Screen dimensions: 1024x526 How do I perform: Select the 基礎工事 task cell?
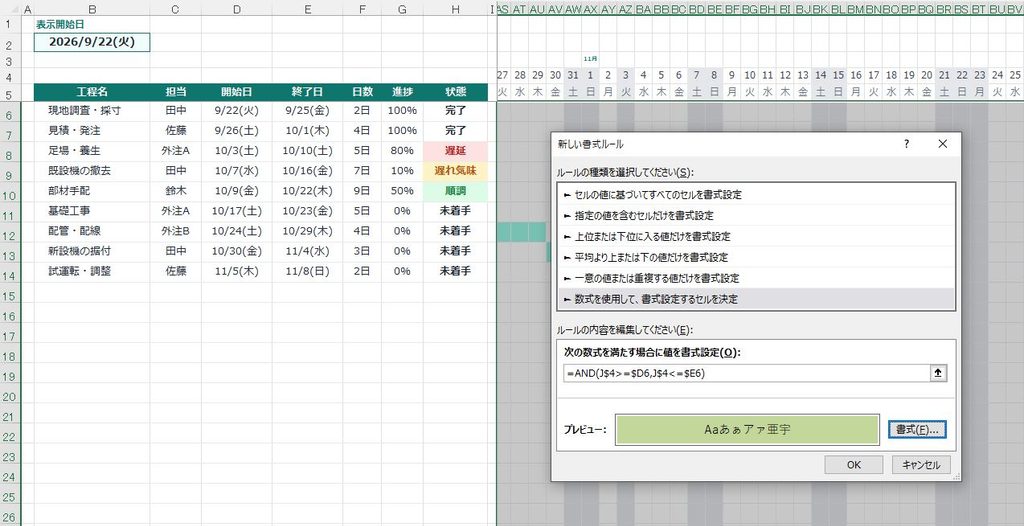(92, 210)
